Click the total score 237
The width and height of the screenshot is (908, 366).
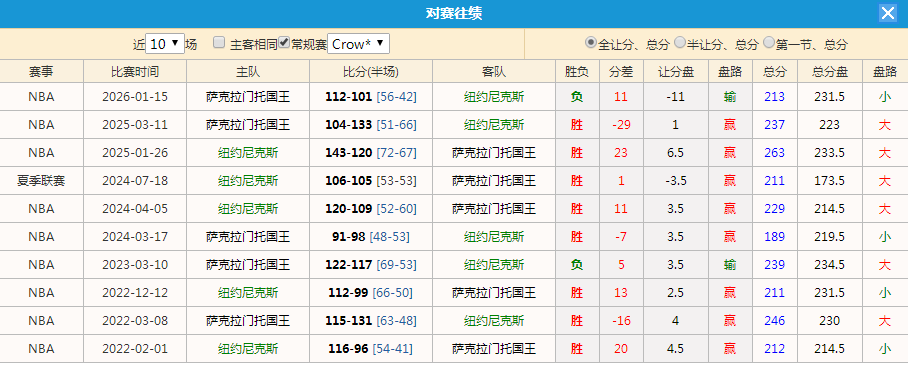774,125
